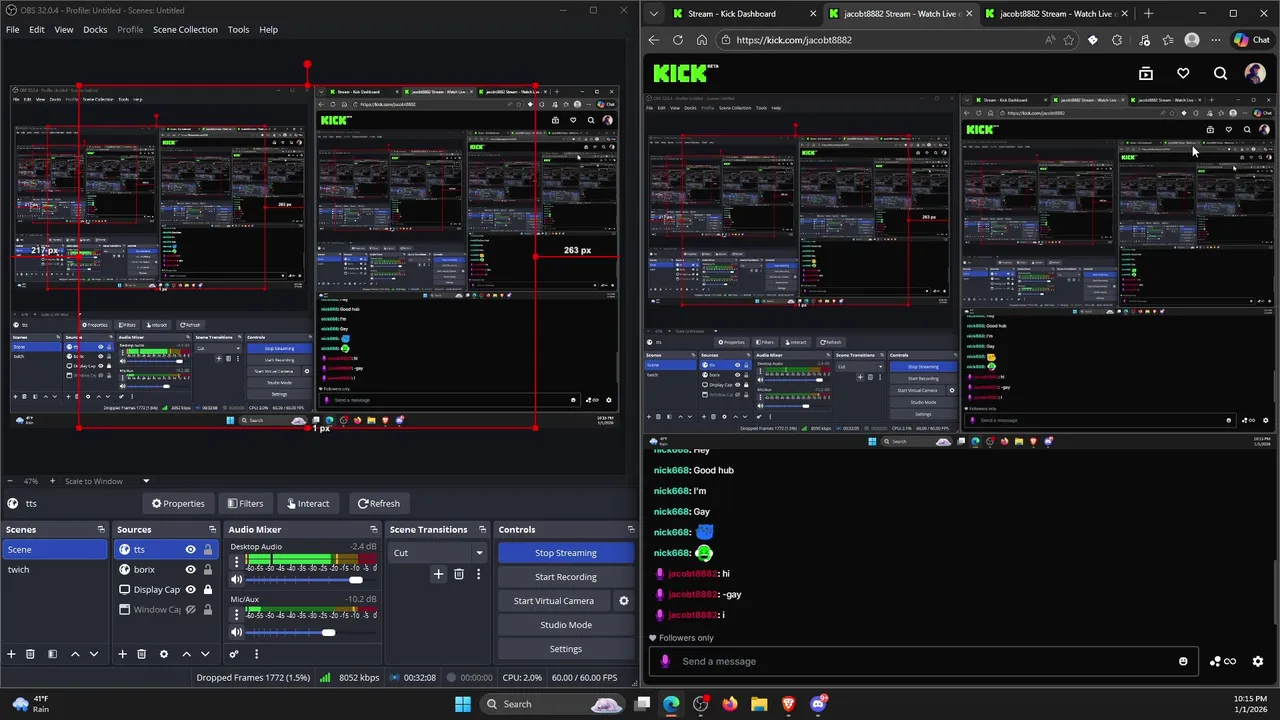Move source up in Sources panel
The image size is (1280, 720).
click(186, 654)
